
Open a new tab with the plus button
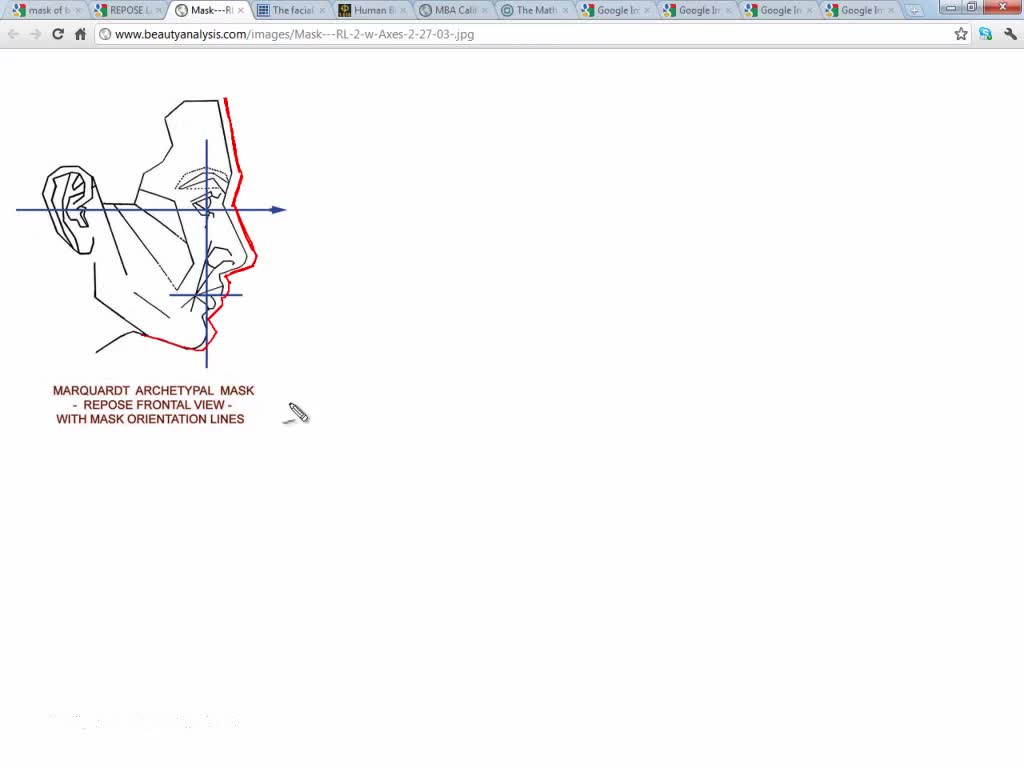[914, 10]
